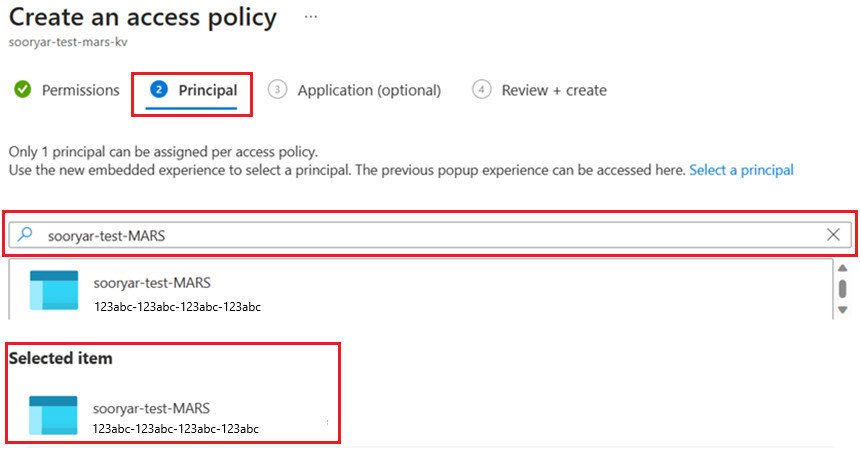
Task: Choose sooryar-test-MARS name in search results
Action: click(x=152, y=283)
